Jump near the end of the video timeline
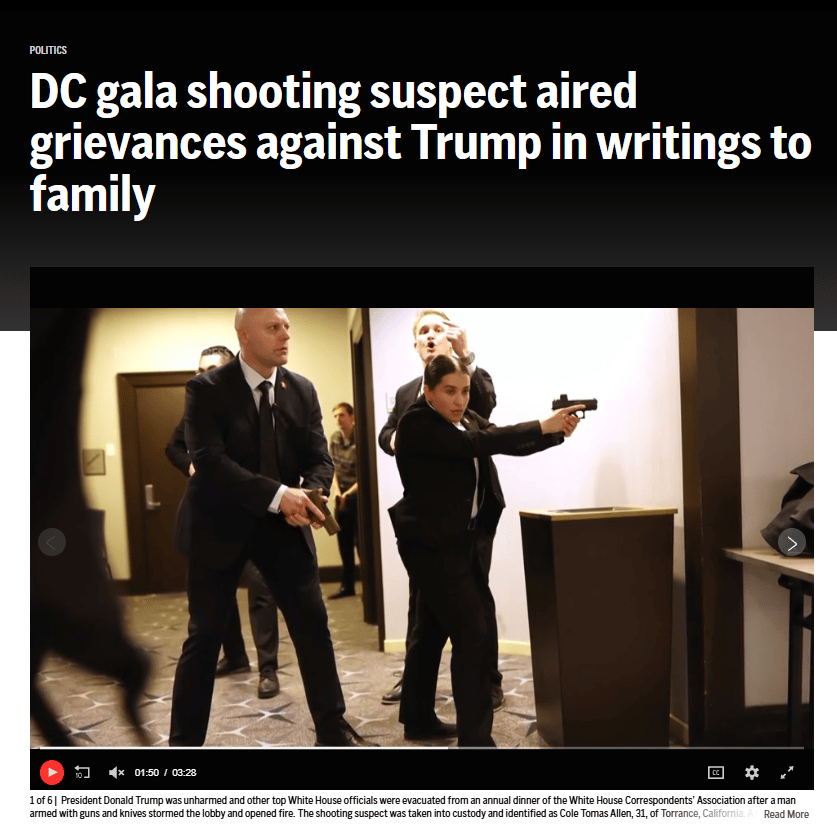This screenshot has width=837, height=840. pos(793,747)
